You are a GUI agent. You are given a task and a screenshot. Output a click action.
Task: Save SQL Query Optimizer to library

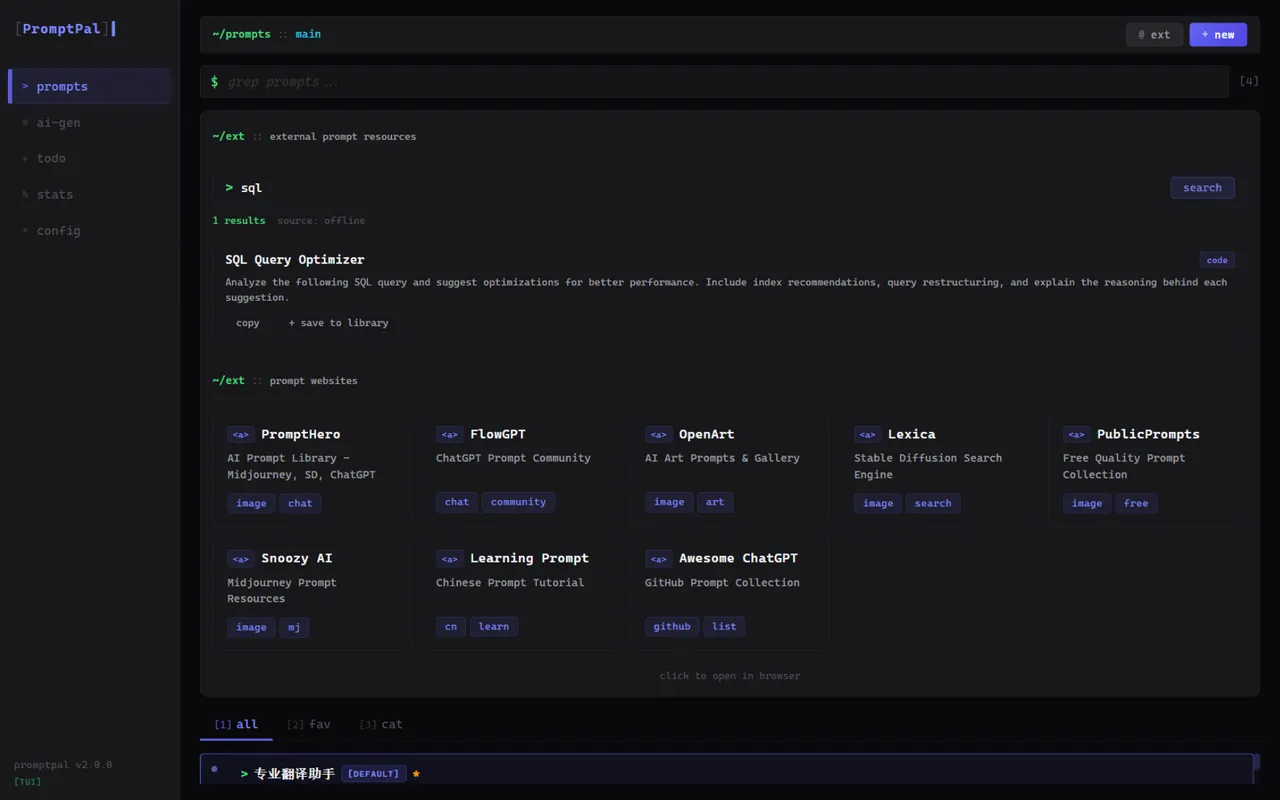[338, 323]
